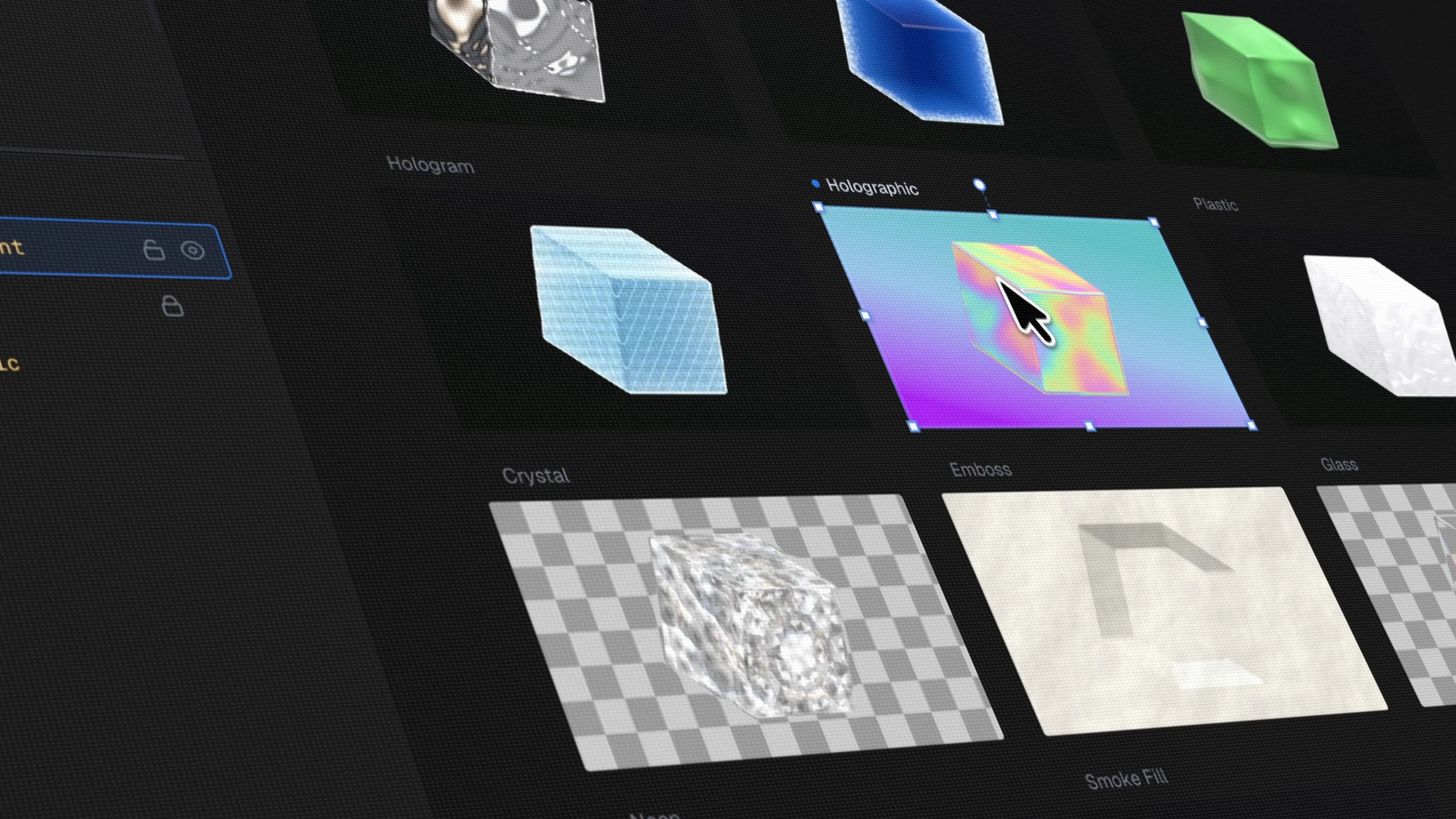The height and width of the screenshot is (819, 1456).
Task: Click the "Hologram" label
Action: 431,165
